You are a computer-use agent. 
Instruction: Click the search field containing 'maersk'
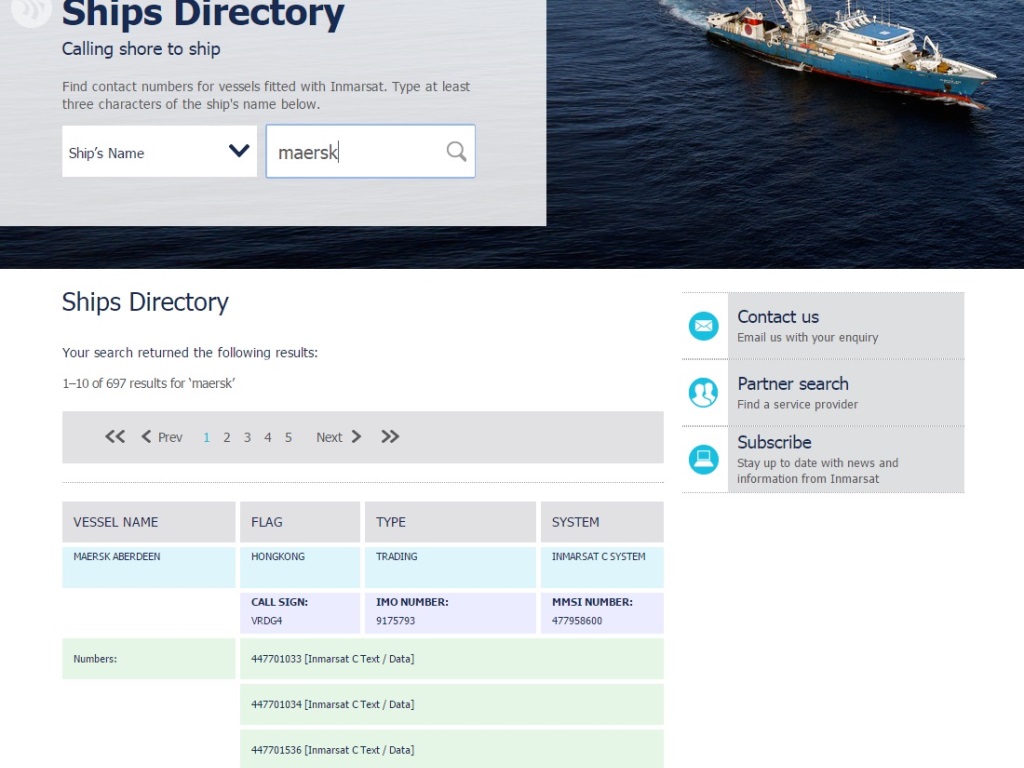pyautogui.click(x=355, y=152)
